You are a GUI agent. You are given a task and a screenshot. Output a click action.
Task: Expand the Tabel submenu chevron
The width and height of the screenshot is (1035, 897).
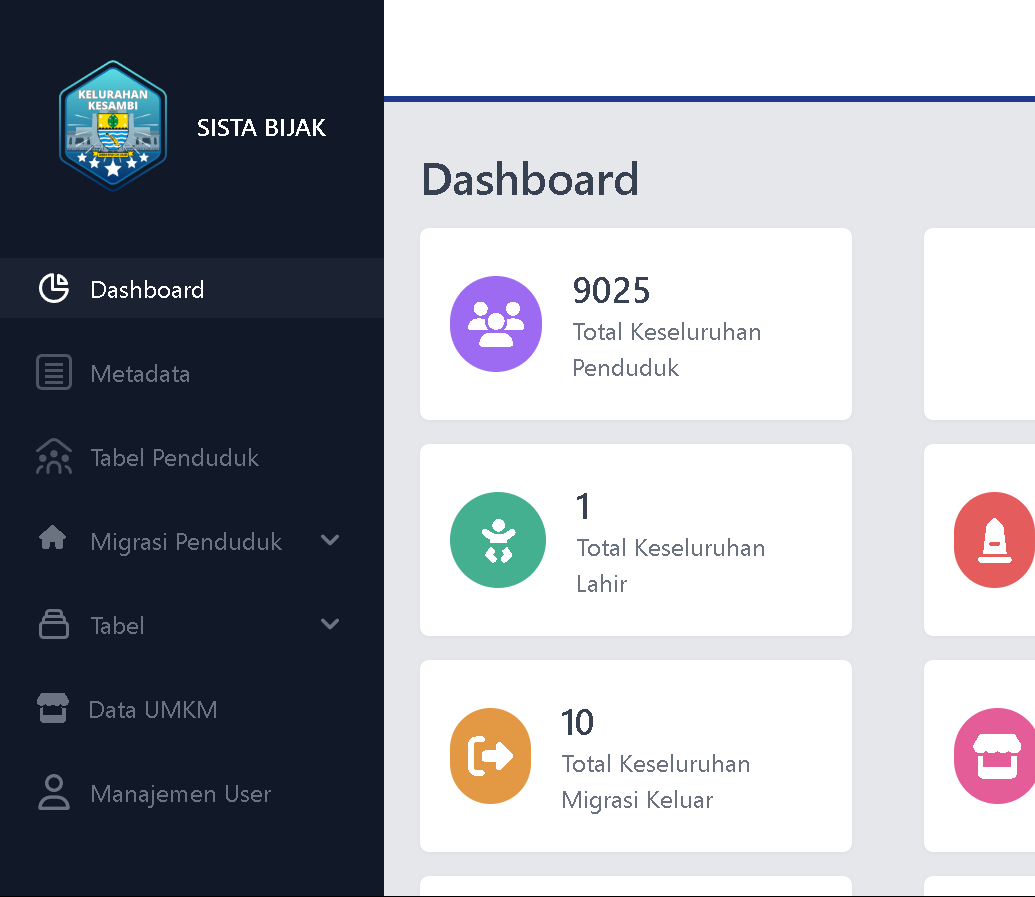tap(330, 625)
